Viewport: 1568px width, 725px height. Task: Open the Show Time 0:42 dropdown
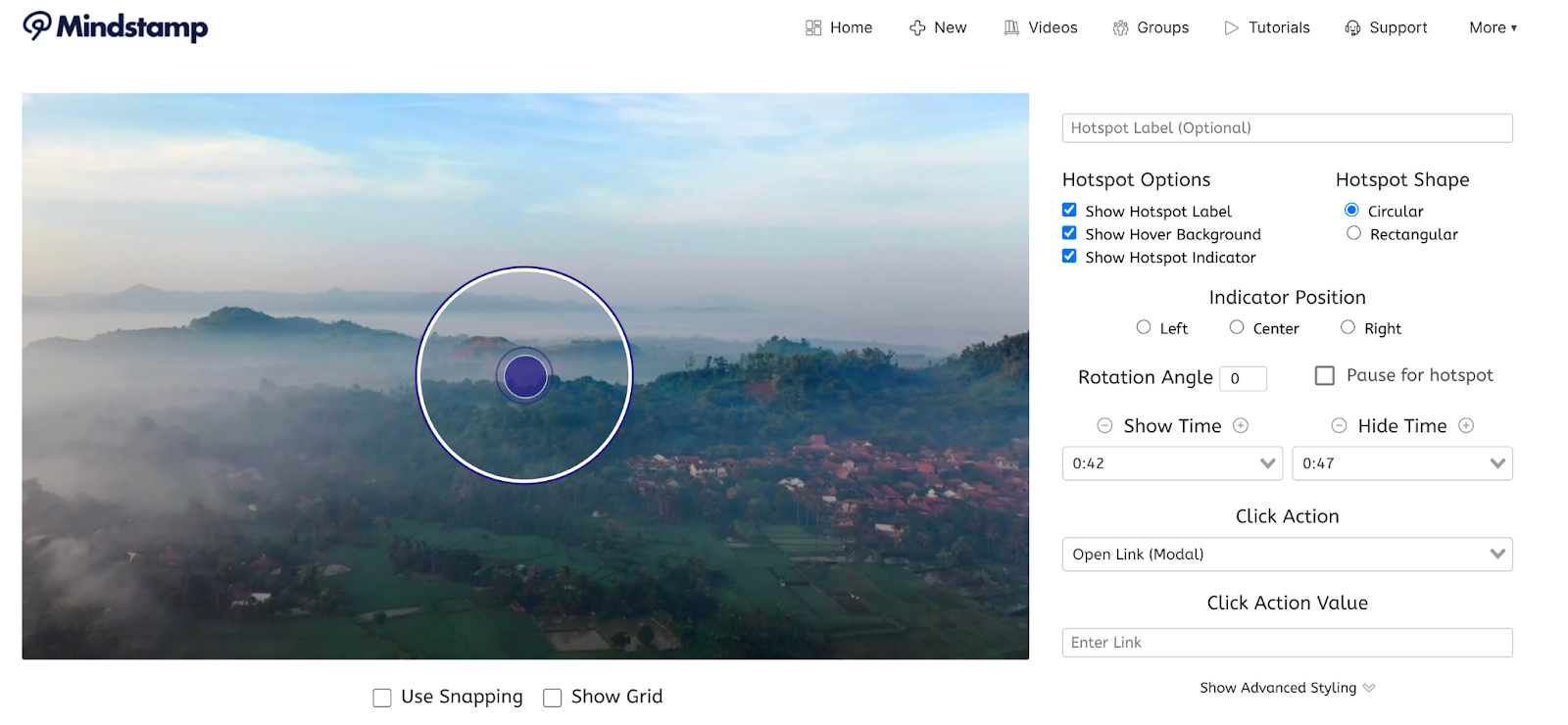click(x=1172, y=463)
